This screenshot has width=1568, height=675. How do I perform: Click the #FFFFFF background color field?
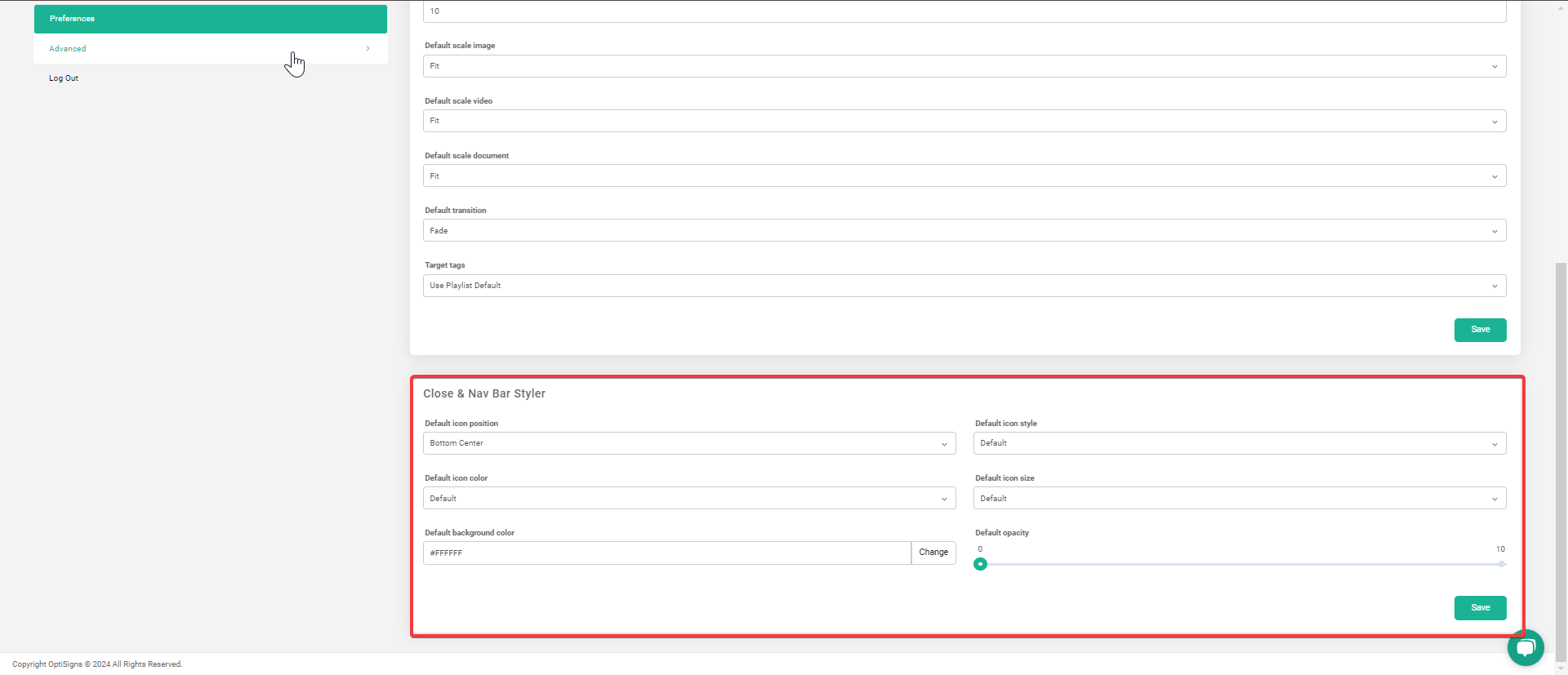[667, 553]
